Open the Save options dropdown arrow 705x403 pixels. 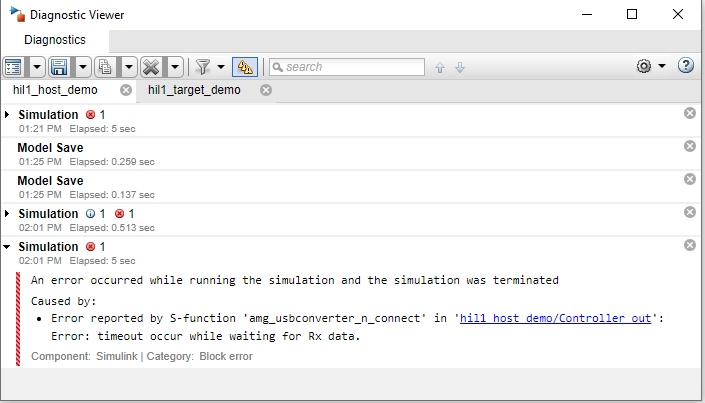[x=83, y=67]
